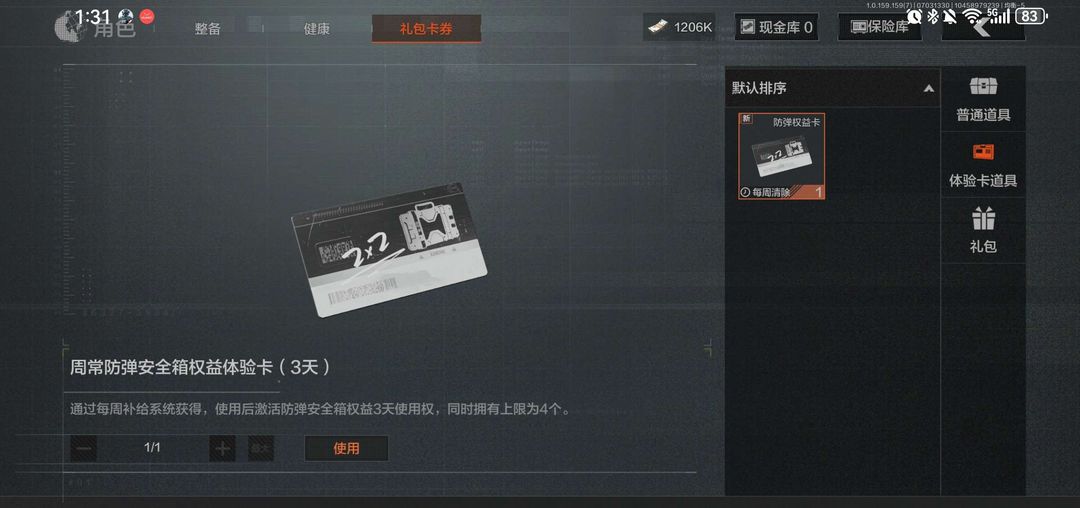Select the 防弹权益卡 item thumbnail
Viewport: 1080px width, 508px height.
click(782, 156)
